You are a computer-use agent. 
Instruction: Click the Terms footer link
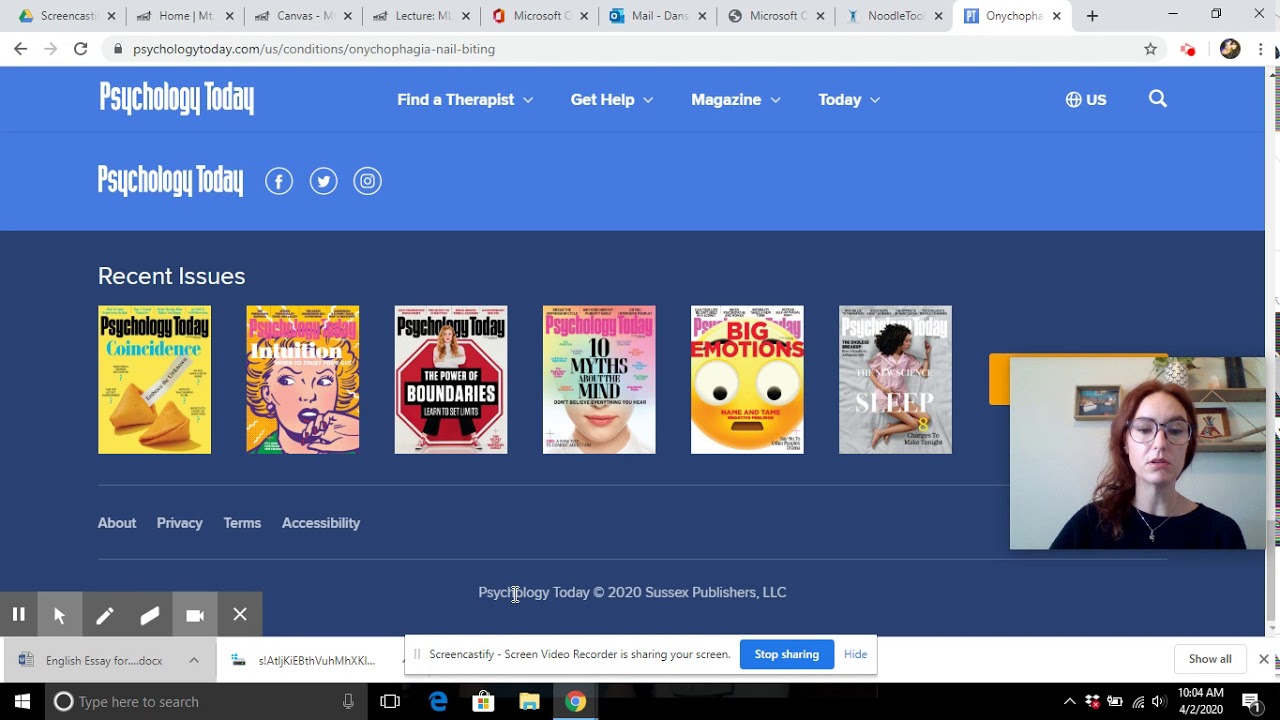[242, 523]
